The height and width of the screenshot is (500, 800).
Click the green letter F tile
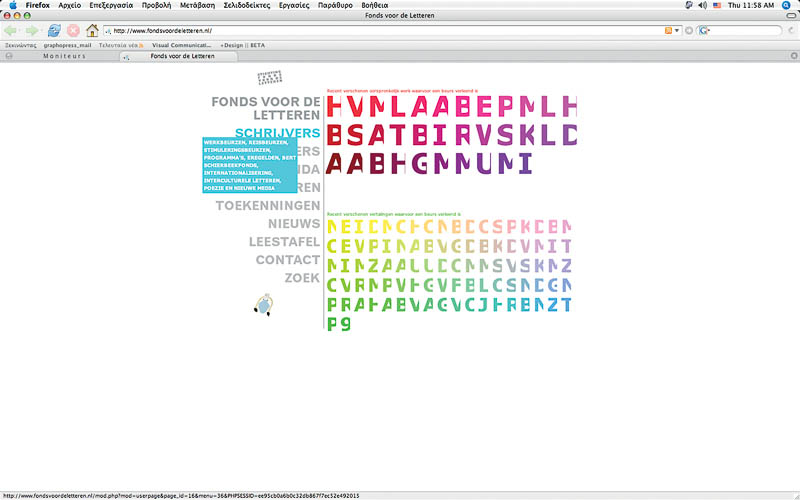point(456,285)
